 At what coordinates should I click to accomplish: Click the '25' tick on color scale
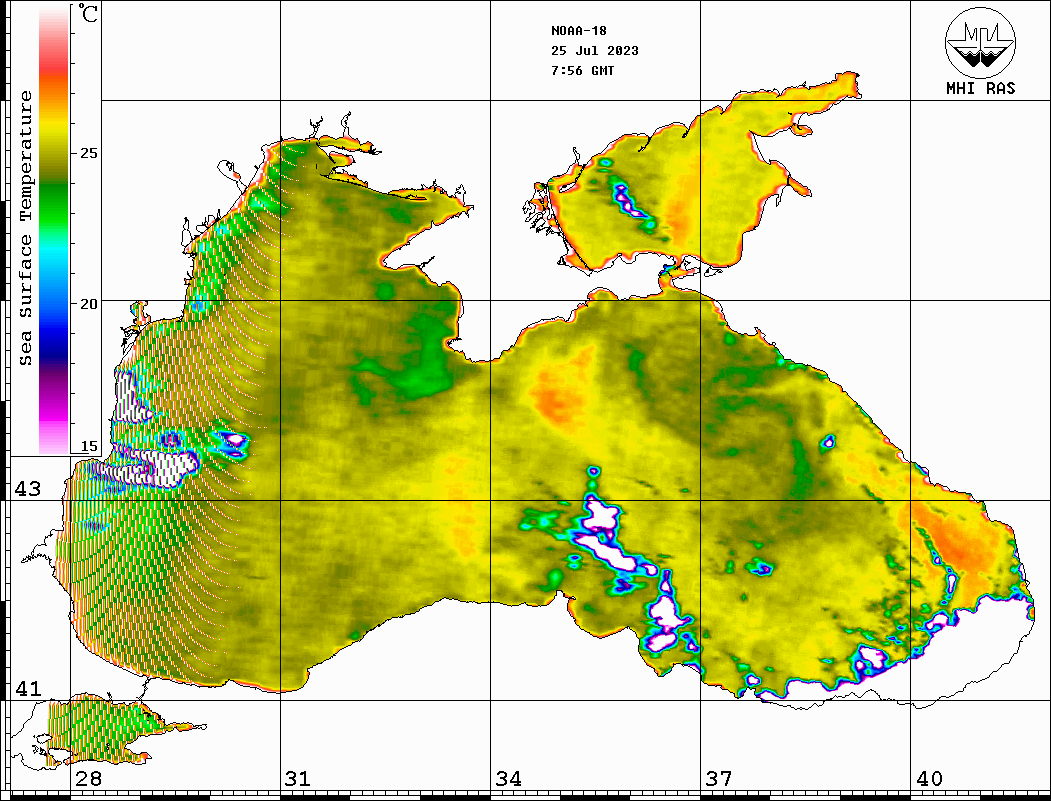click(x=88, y=153)
